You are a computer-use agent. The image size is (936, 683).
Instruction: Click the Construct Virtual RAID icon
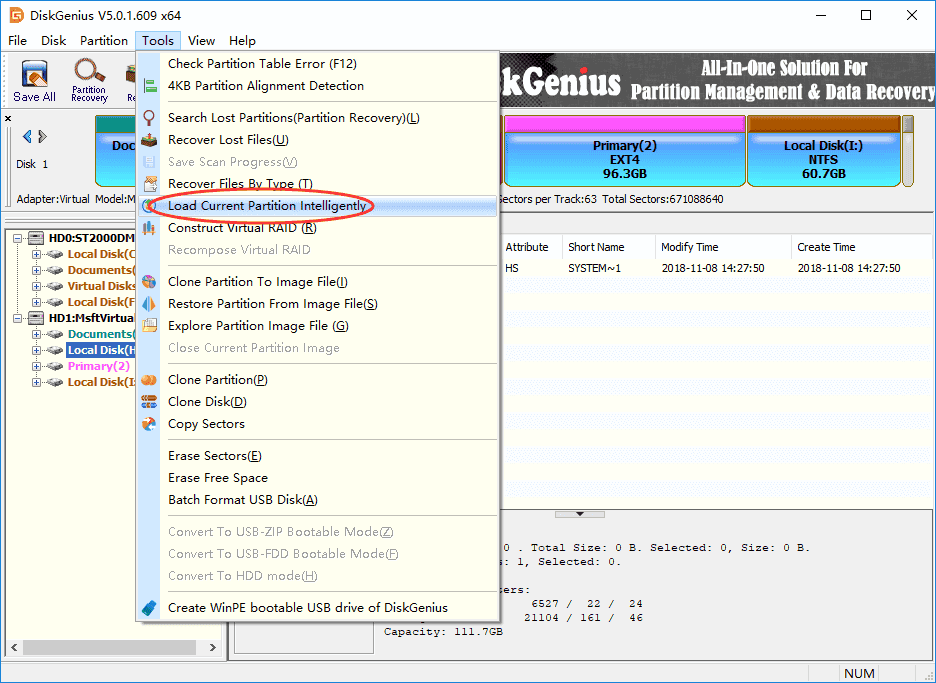click(149, 228)
